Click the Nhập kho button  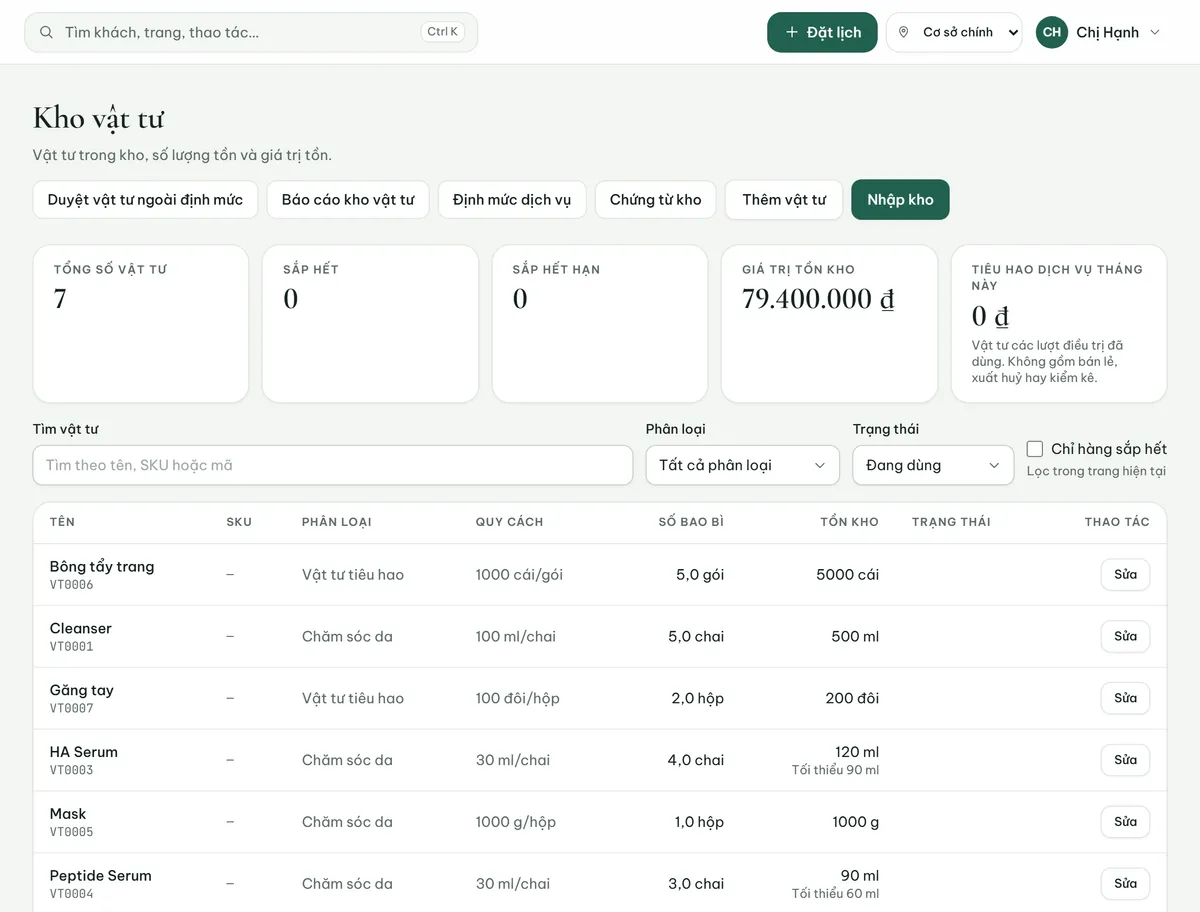point(900,199)
